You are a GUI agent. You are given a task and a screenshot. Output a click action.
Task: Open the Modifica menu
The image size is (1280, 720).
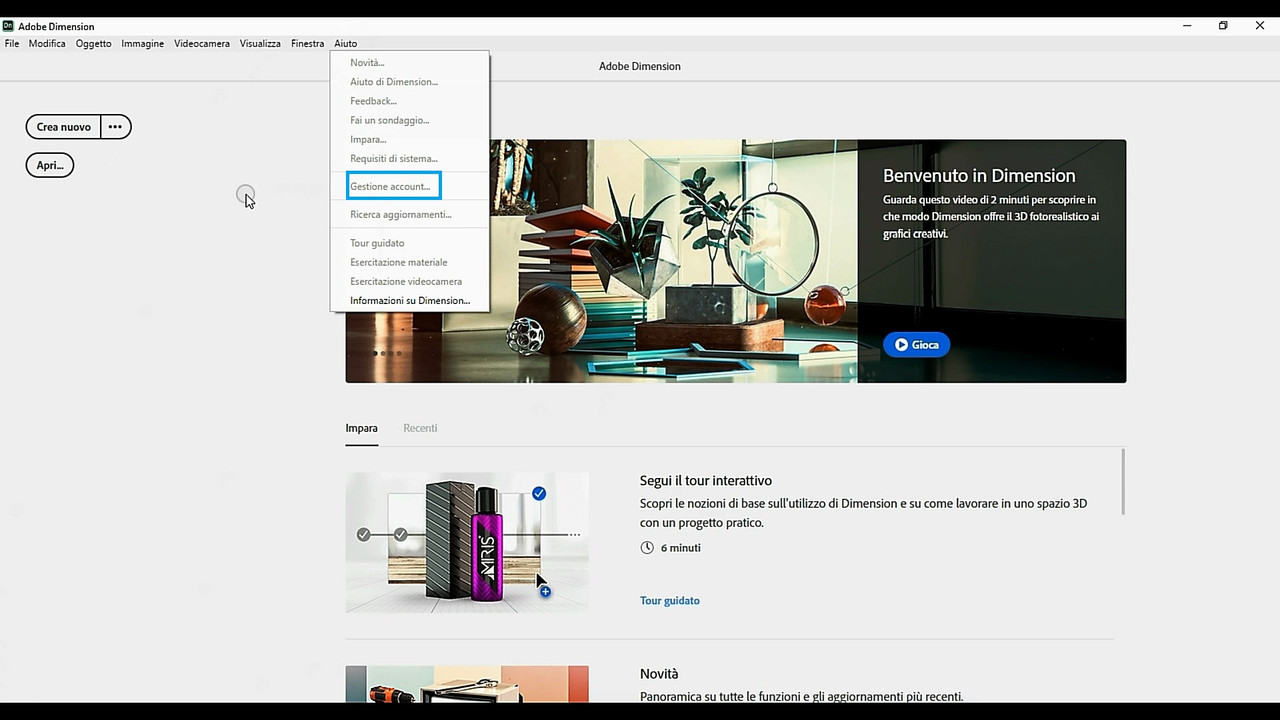click(47, 44)
